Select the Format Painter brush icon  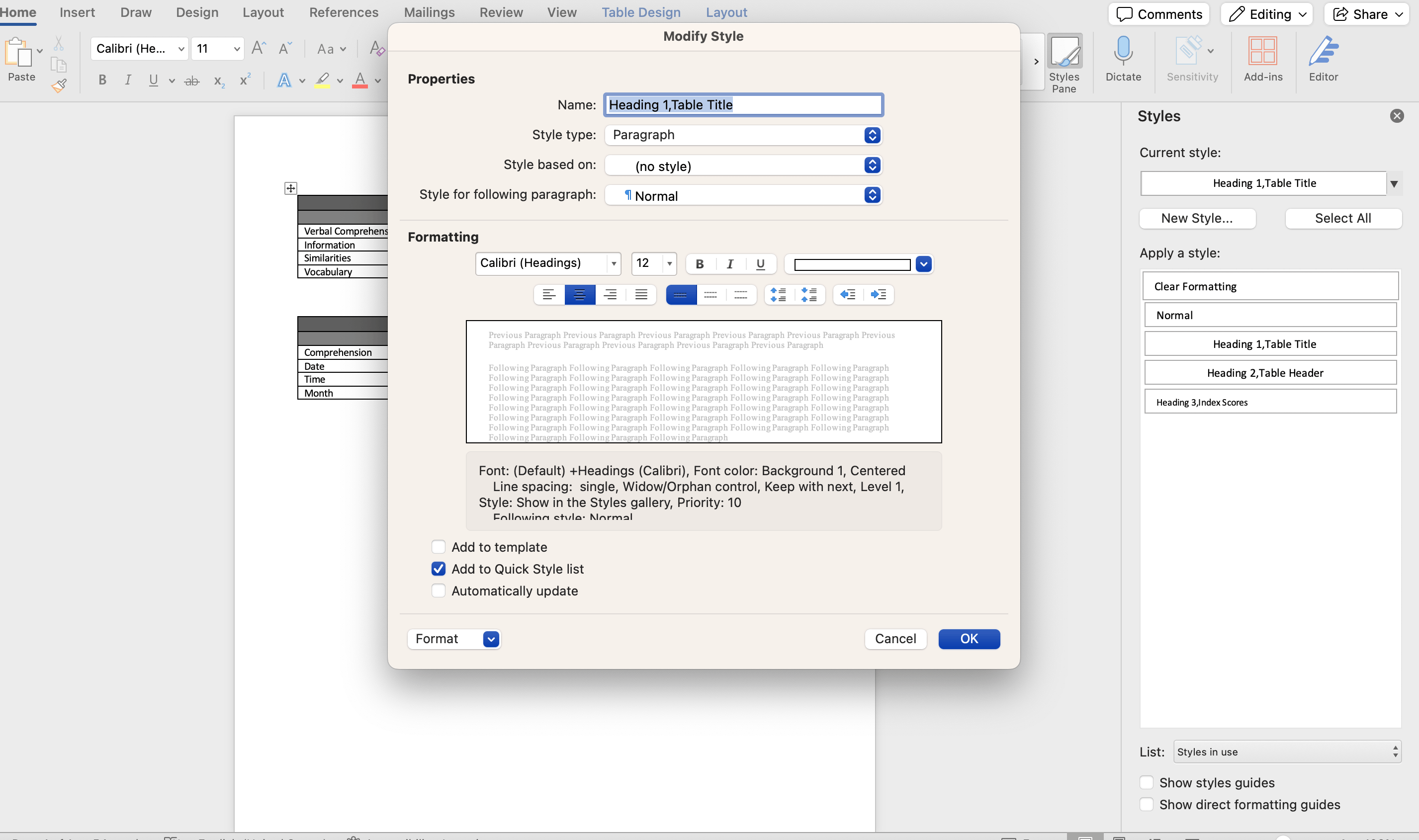59,85
